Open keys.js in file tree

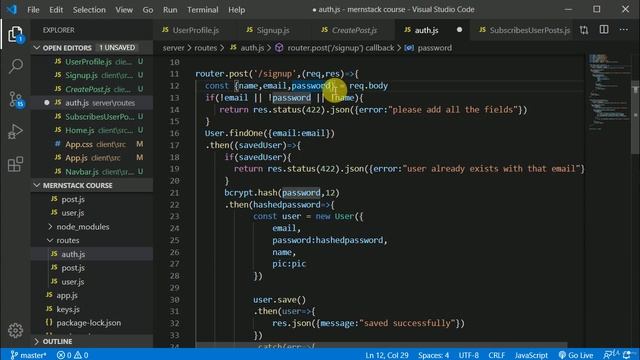92,309
